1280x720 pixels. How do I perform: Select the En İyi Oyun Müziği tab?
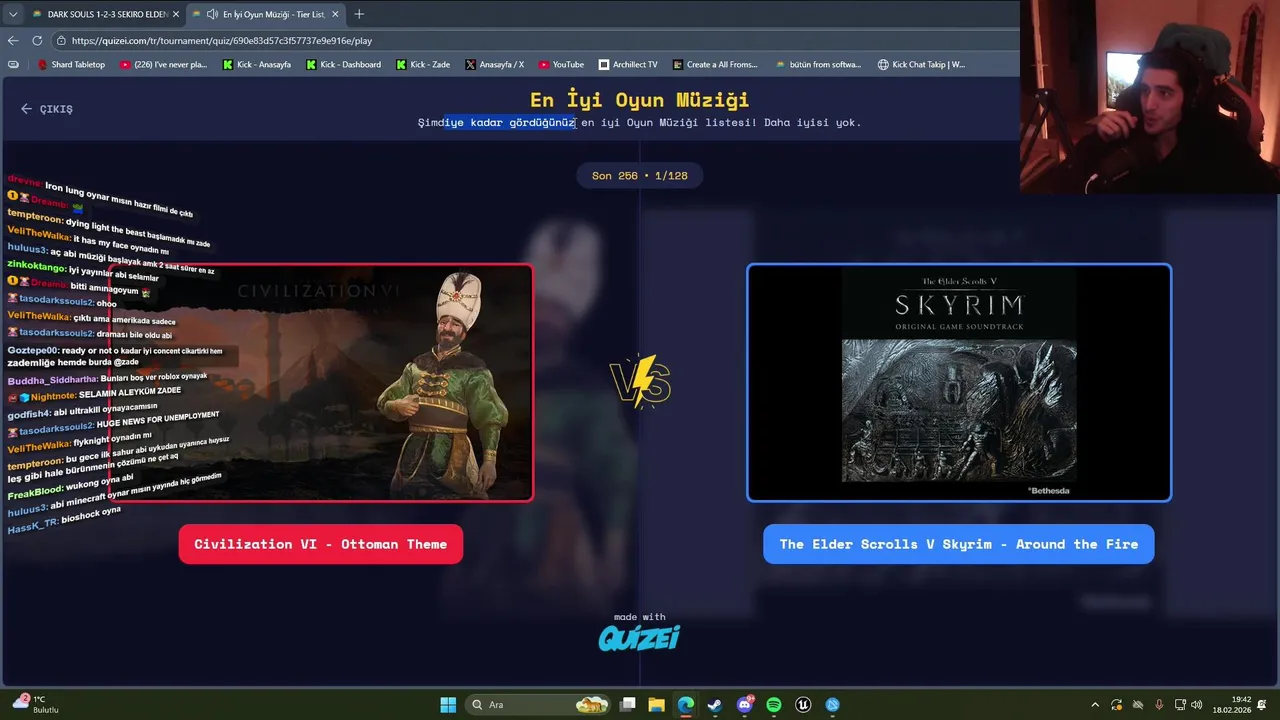(265, 14)
